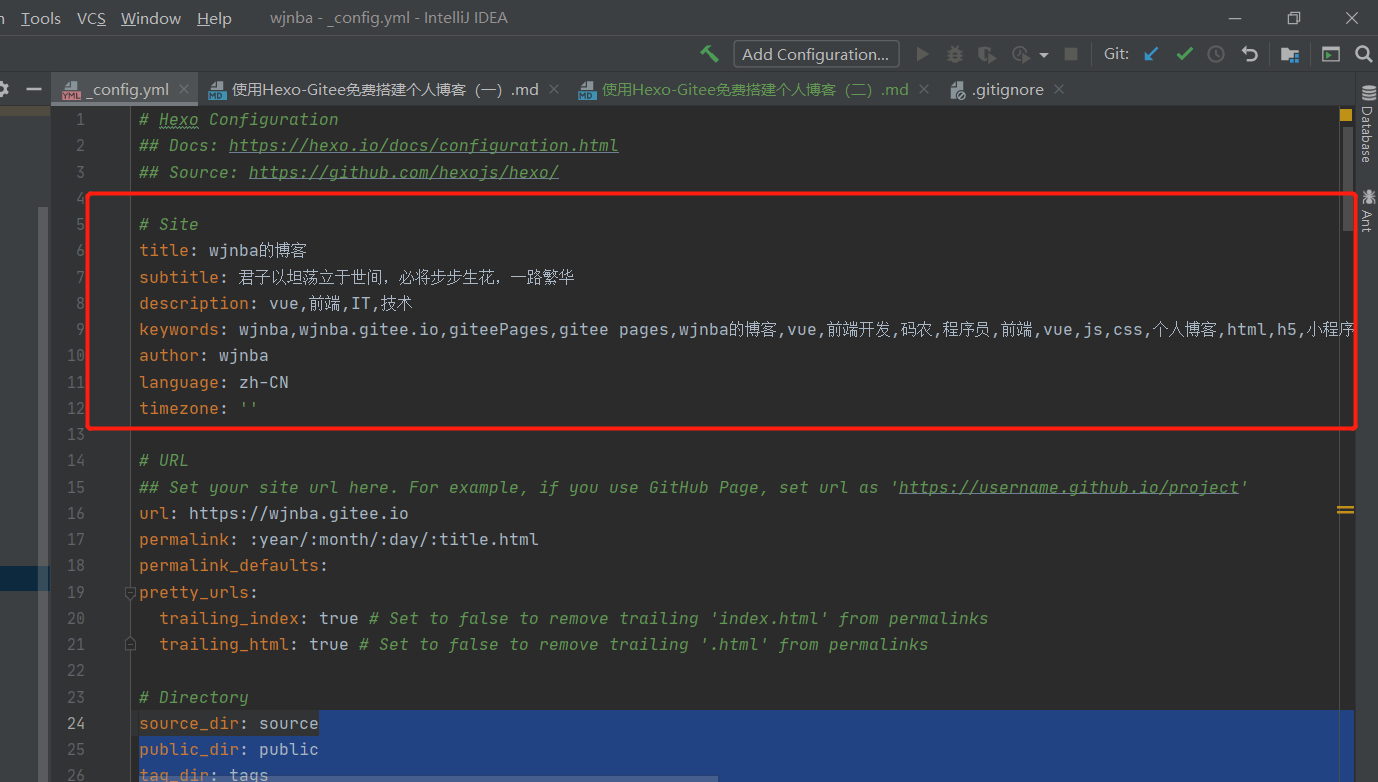Open the Ant side tool window
This screenshot has width=1378, height=782.
(1366, 211)
